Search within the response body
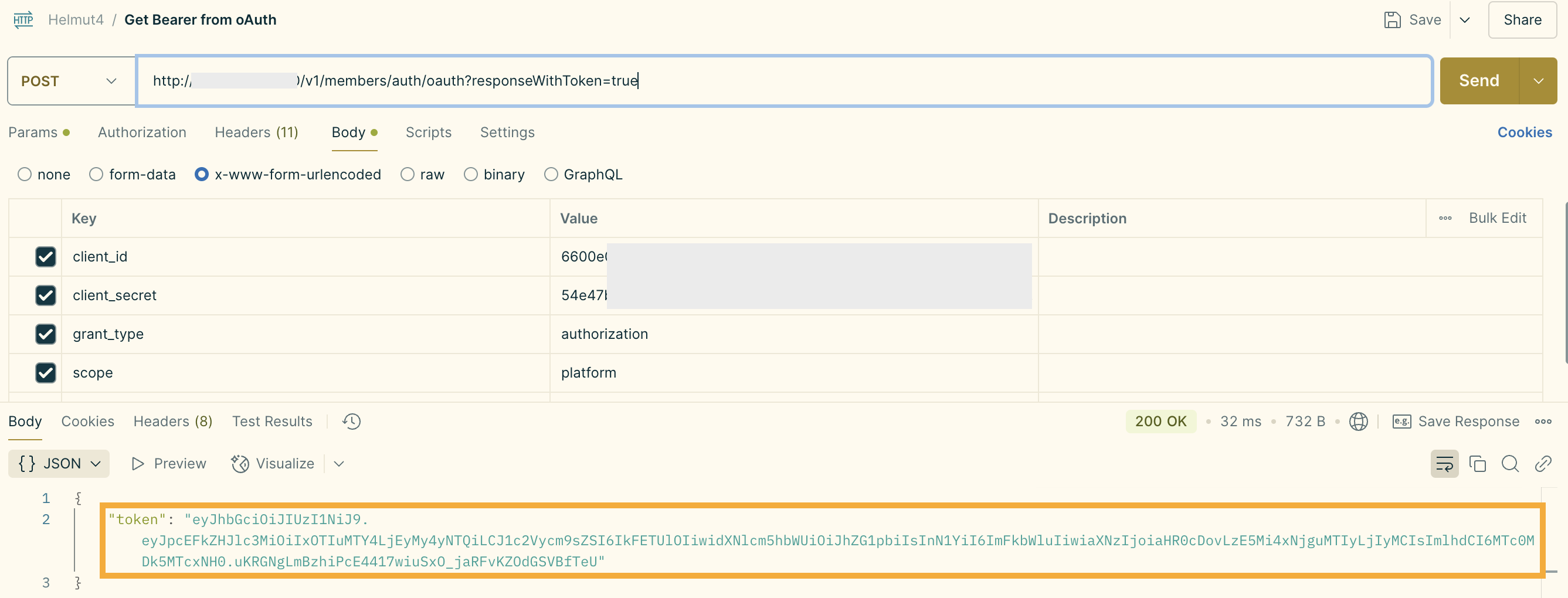 [1510, 464]
